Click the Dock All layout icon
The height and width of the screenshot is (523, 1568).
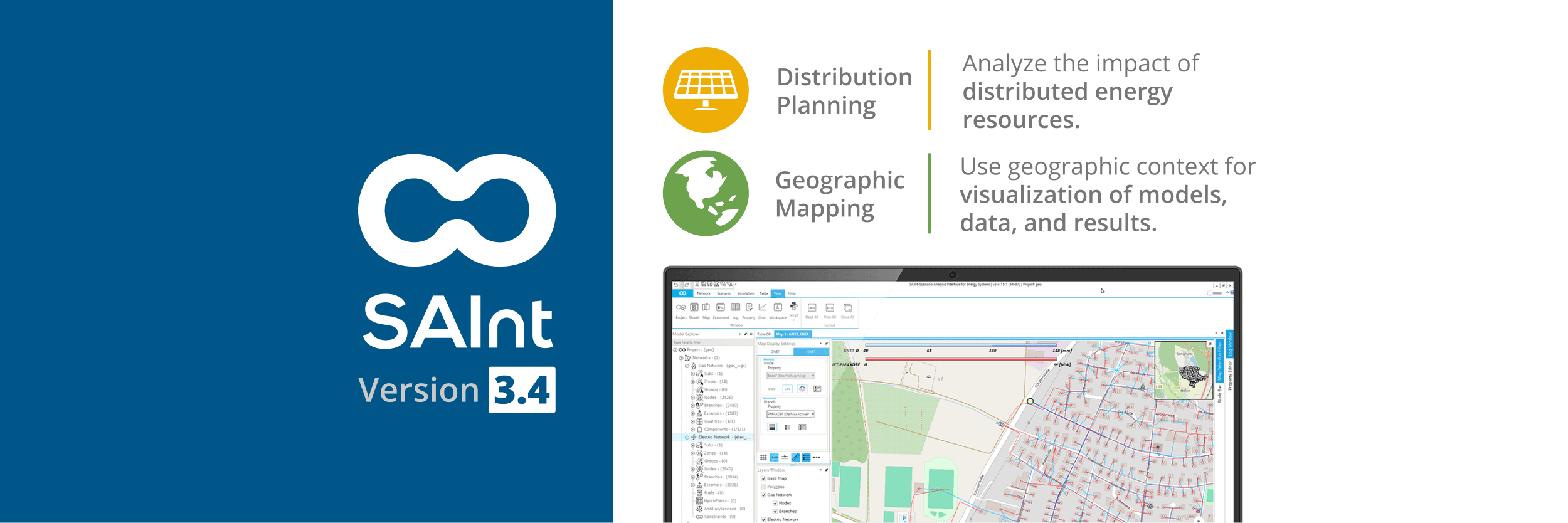coord(812,309)
